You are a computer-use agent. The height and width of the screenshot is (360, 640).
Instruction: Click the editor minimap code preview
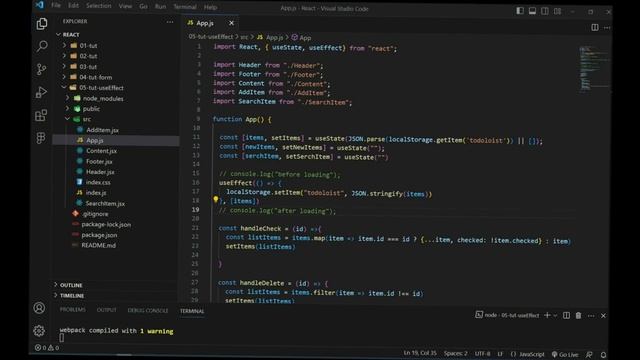pos(593,69)
